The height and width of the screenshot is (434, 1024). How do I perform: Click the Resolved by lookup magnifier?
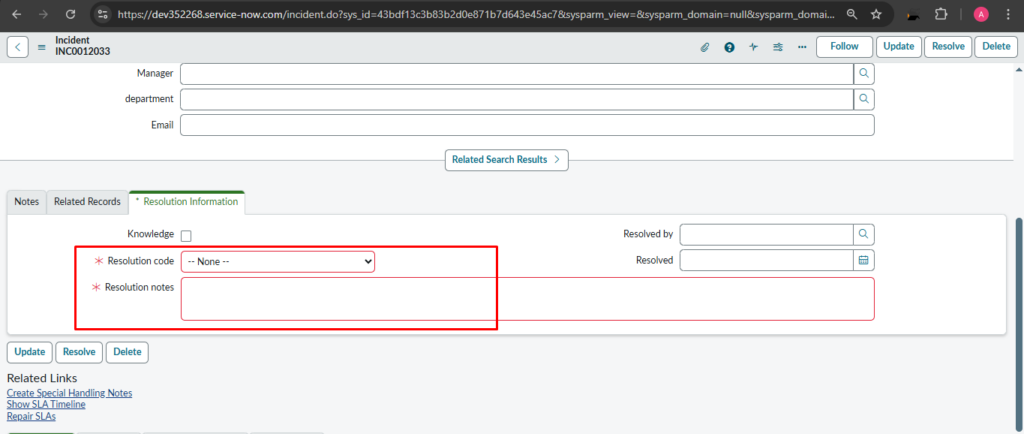864,234
